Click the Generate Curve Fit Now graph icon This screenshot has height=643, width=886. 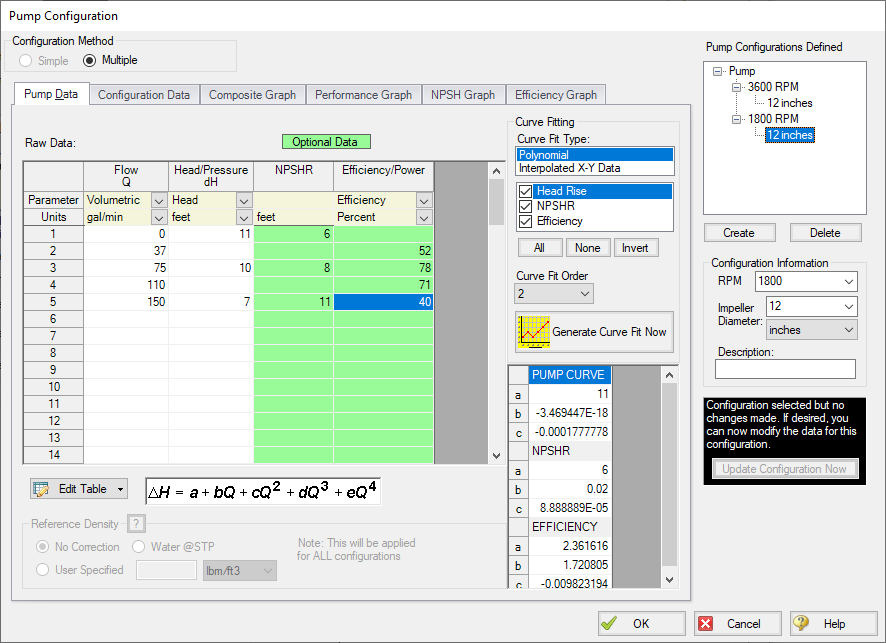tap(533, 331)
